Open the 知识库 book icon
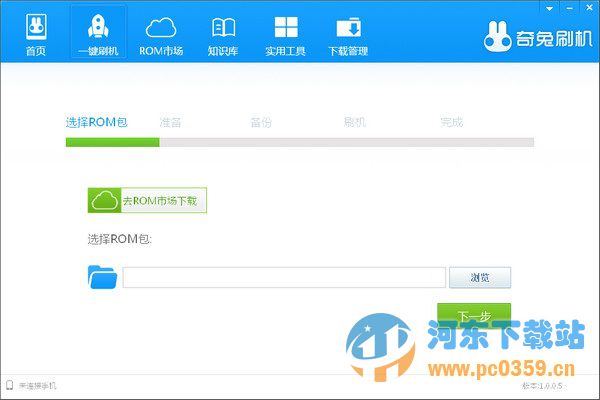The width and height of the screenshot is (600, 400). pos(223,28)
